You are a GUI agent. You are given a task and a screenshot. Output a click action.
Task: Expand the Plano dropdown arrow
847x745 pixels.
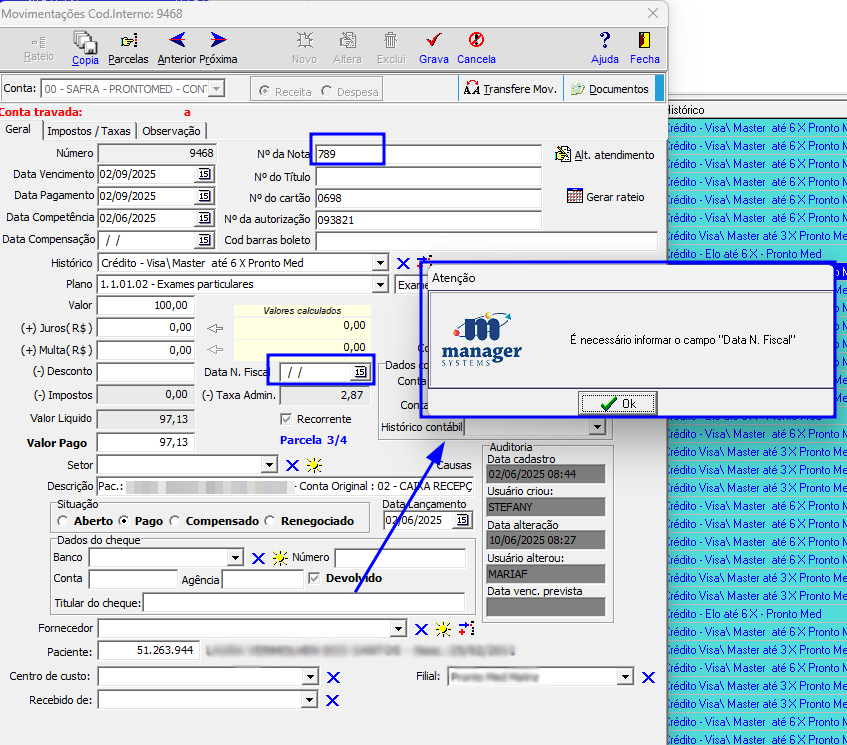click(x=380, y=284)
